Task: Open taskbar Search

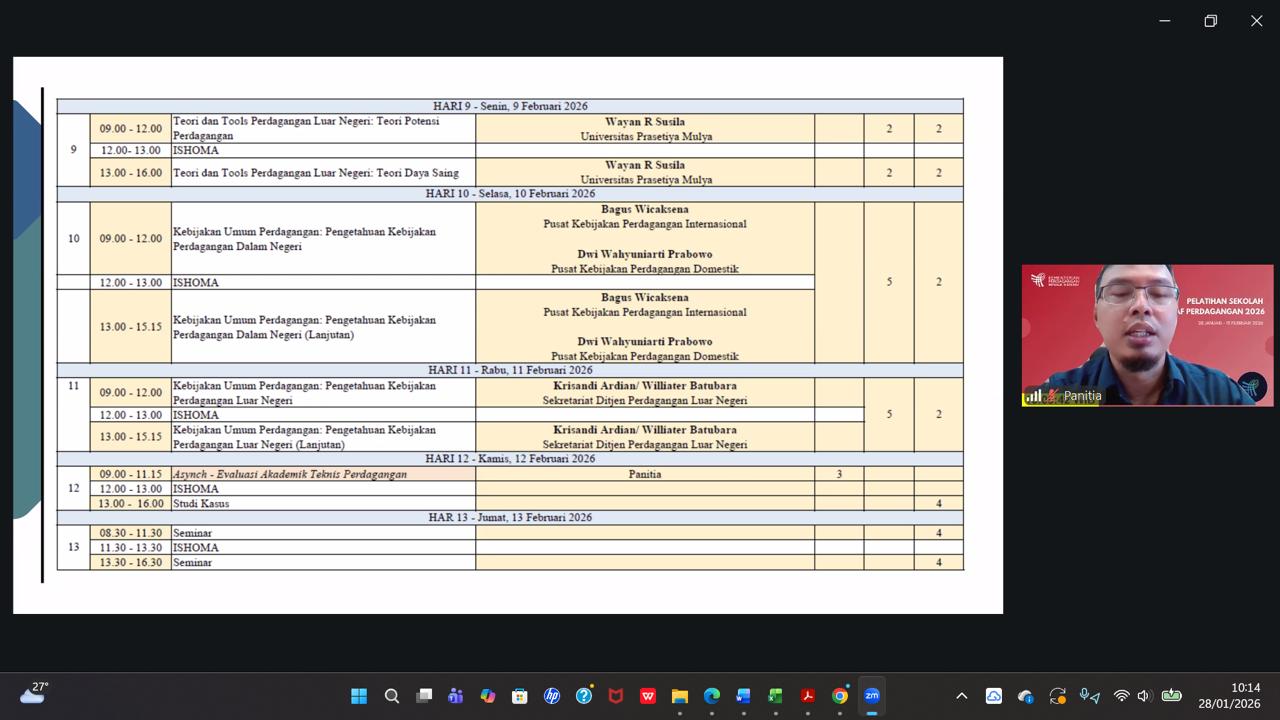Action: click(x=391, y=696)
